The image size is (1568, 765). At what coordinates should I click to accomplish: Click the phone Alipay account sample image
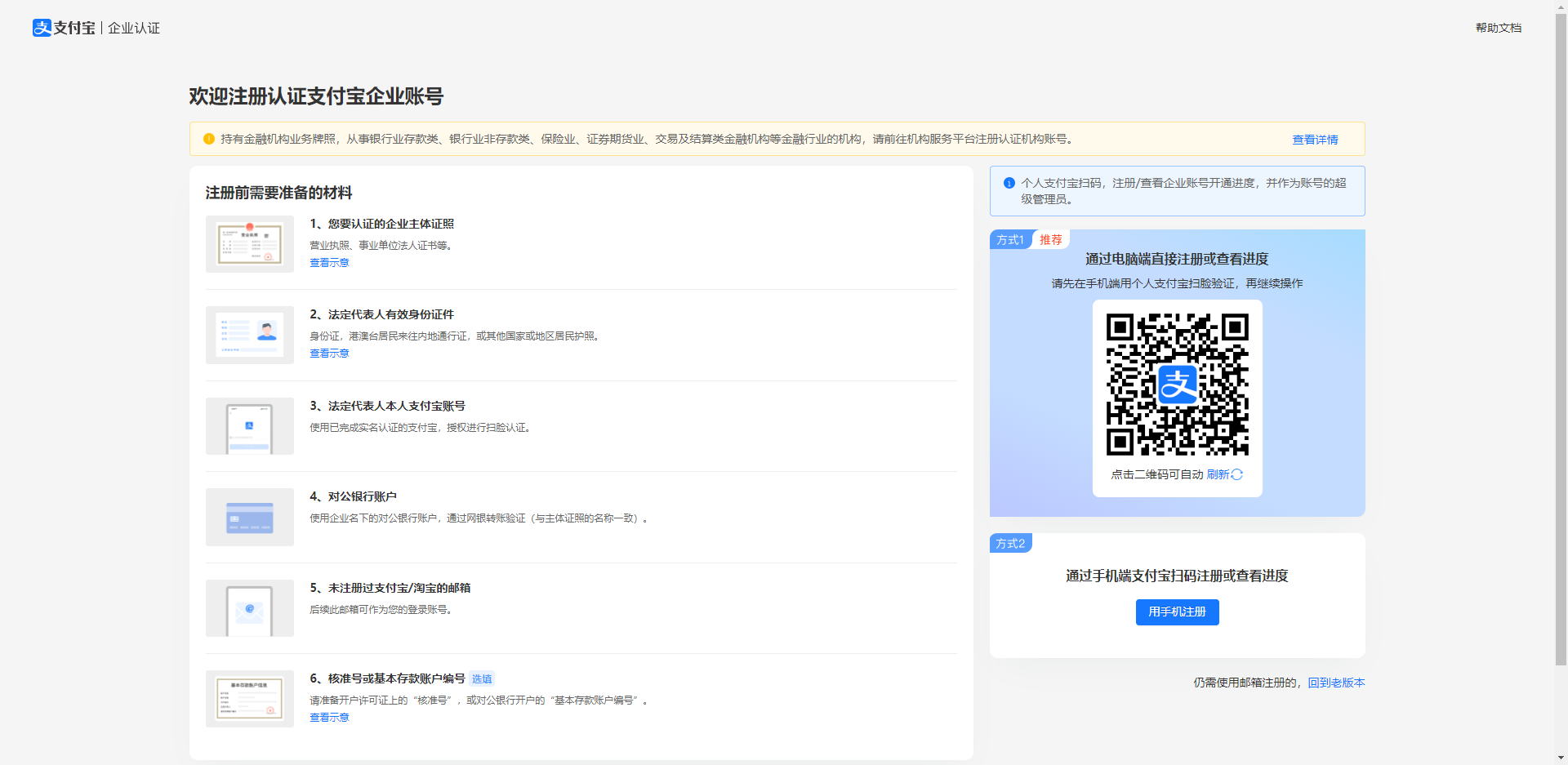249,426
